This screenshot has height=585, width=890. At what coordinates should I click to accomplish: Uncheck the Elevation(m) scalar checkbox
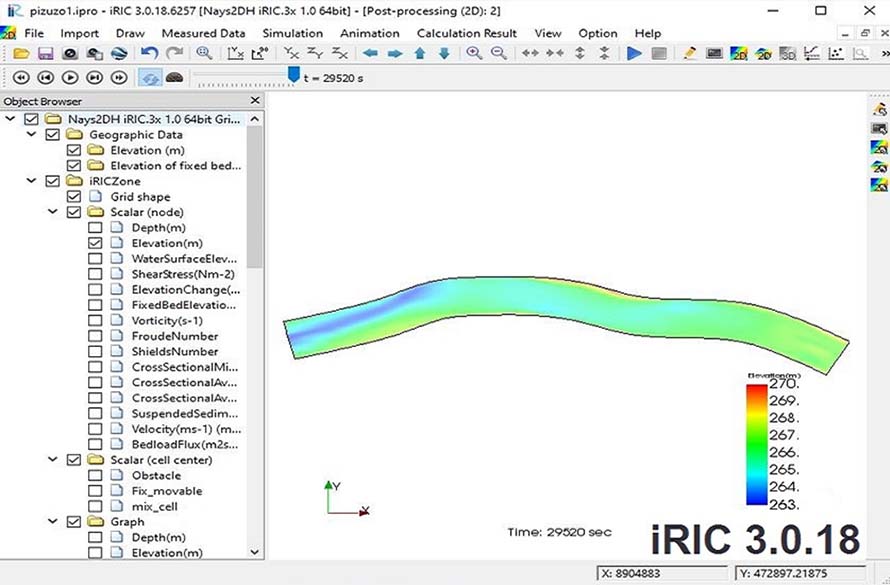click(x=95, y=243)
